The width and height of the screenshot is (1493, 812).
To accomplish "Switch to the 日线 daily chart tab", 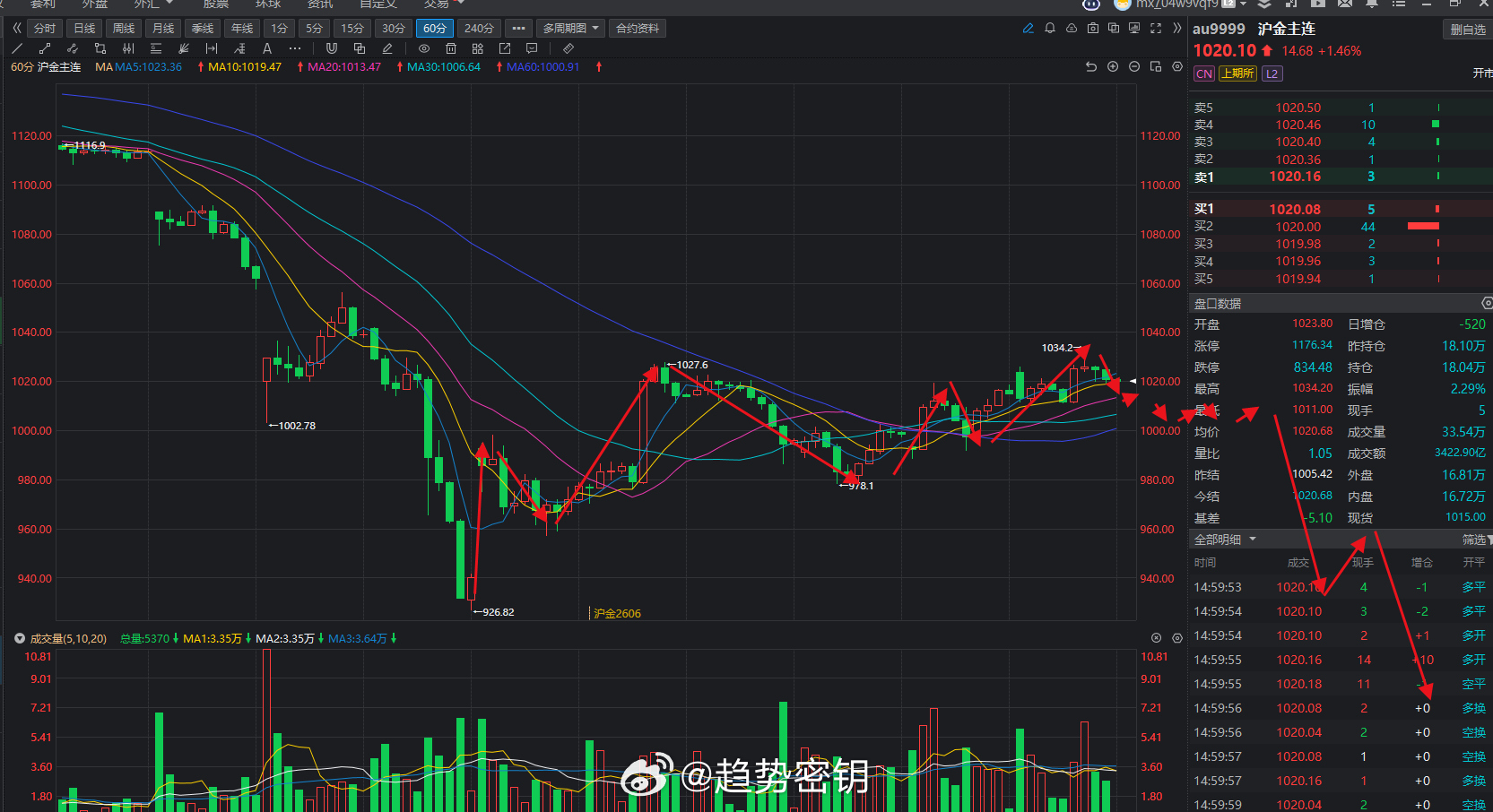I will click(83, 28).
